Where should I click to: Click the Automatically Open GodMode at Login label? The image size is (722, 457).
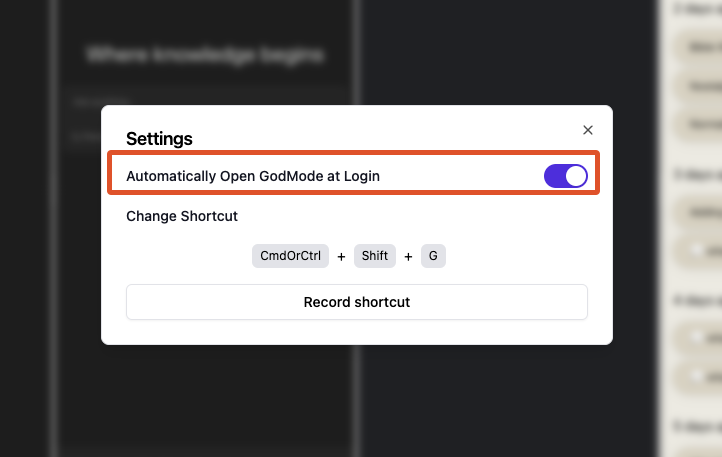click(x=253, y=176)
